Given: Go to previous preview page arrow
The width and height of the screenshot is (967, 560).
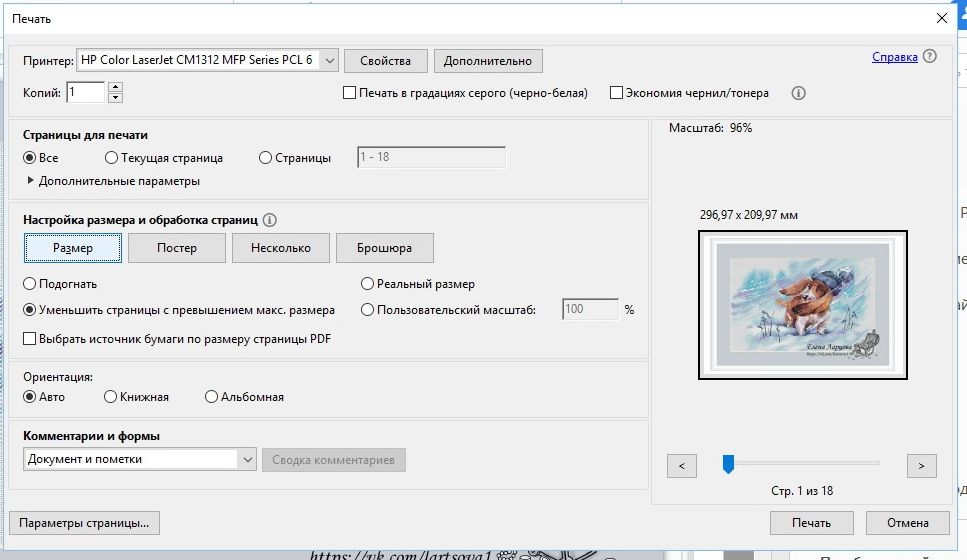Looking at the screenshot, I should tap(681, 465).
